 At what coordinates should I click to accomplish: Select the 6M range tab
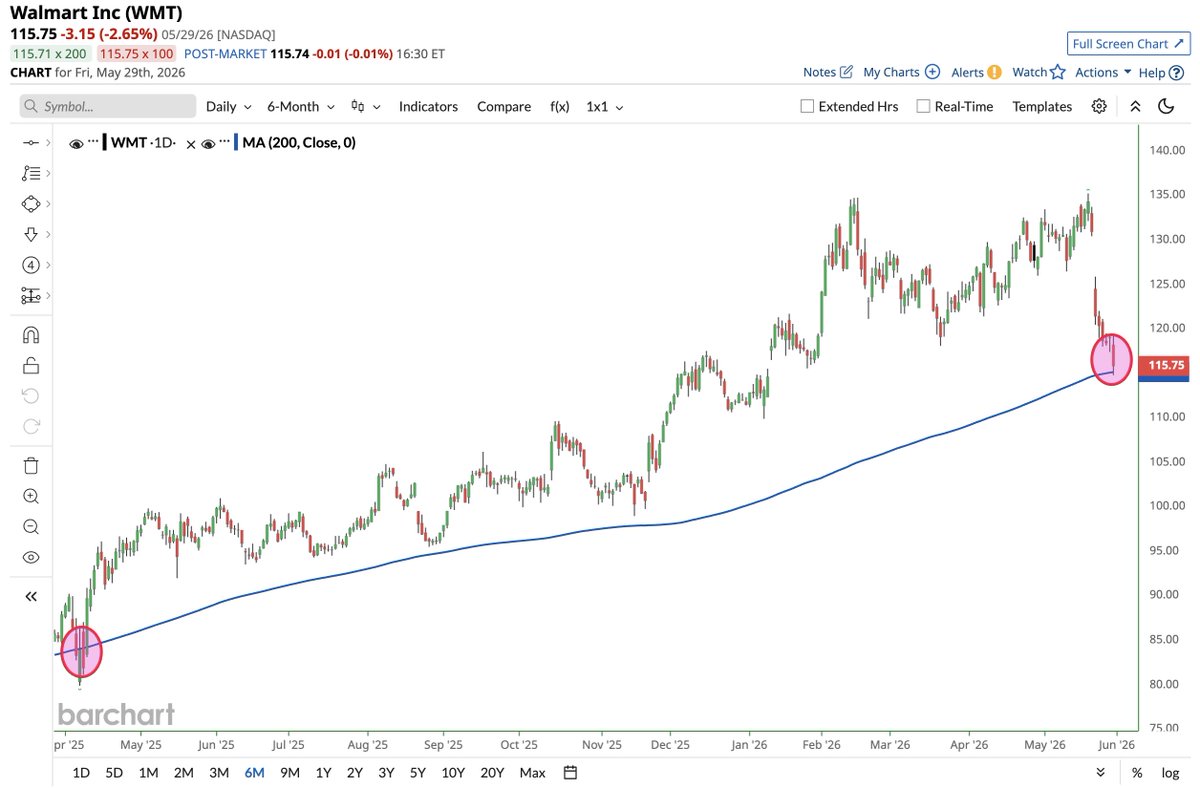click(x=254, y=772)
